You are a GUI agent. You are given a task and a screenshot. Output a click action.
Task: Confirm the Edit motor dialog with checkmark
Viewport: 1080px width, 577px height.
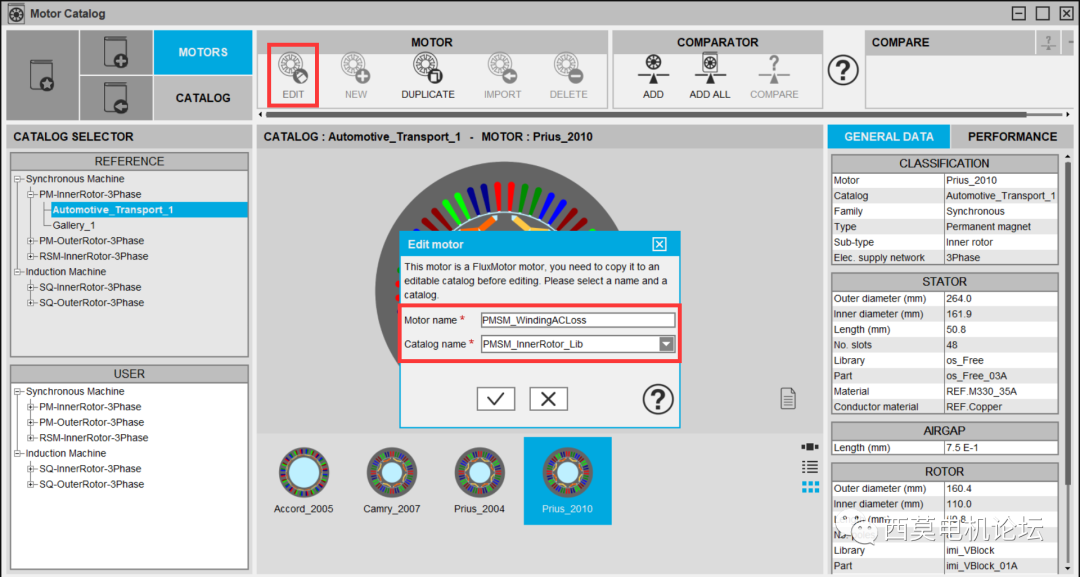click(x=496, y=399)
